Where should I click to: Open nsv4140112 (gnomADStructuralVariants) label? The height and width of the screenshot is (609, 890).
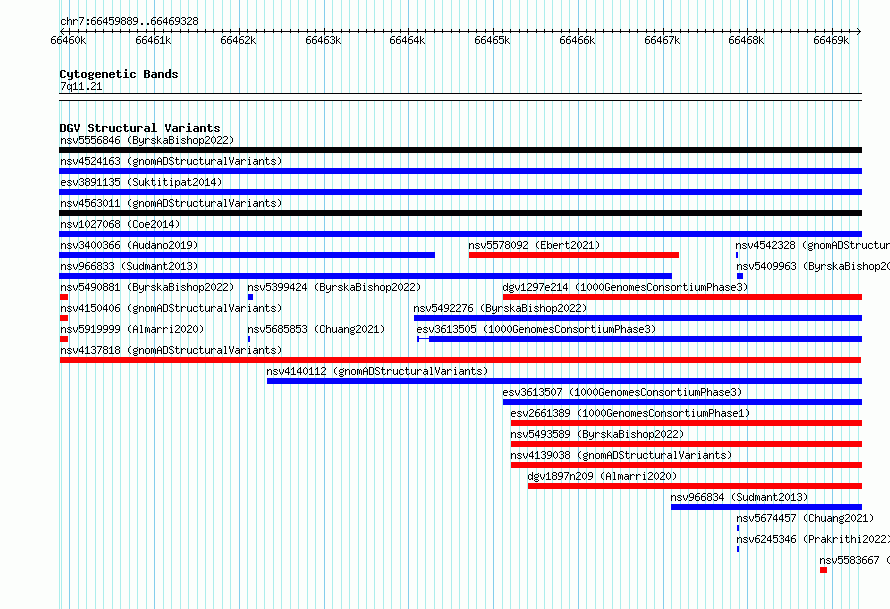[x=377, y=371]
